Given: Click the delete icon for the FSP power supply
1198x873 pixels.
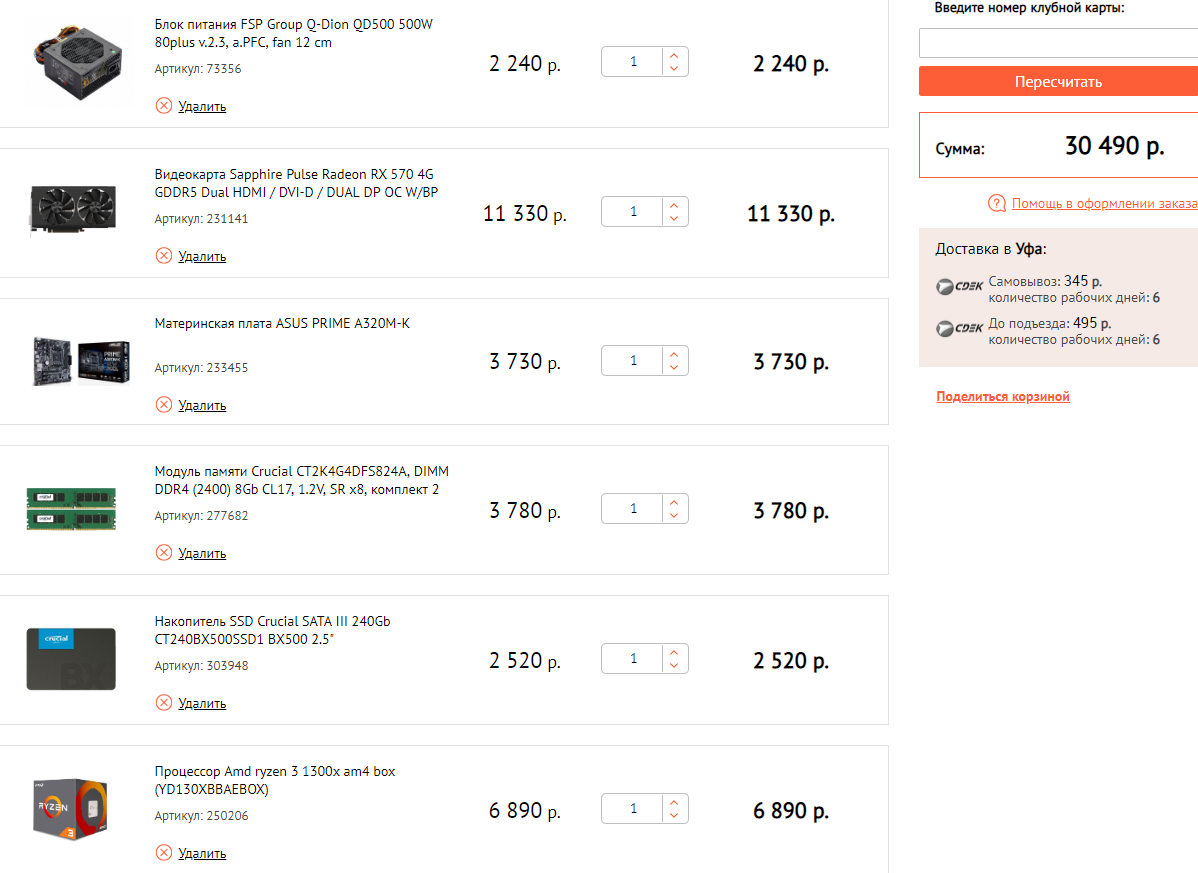Looking at the screenshot, I should tap(164, 106).
